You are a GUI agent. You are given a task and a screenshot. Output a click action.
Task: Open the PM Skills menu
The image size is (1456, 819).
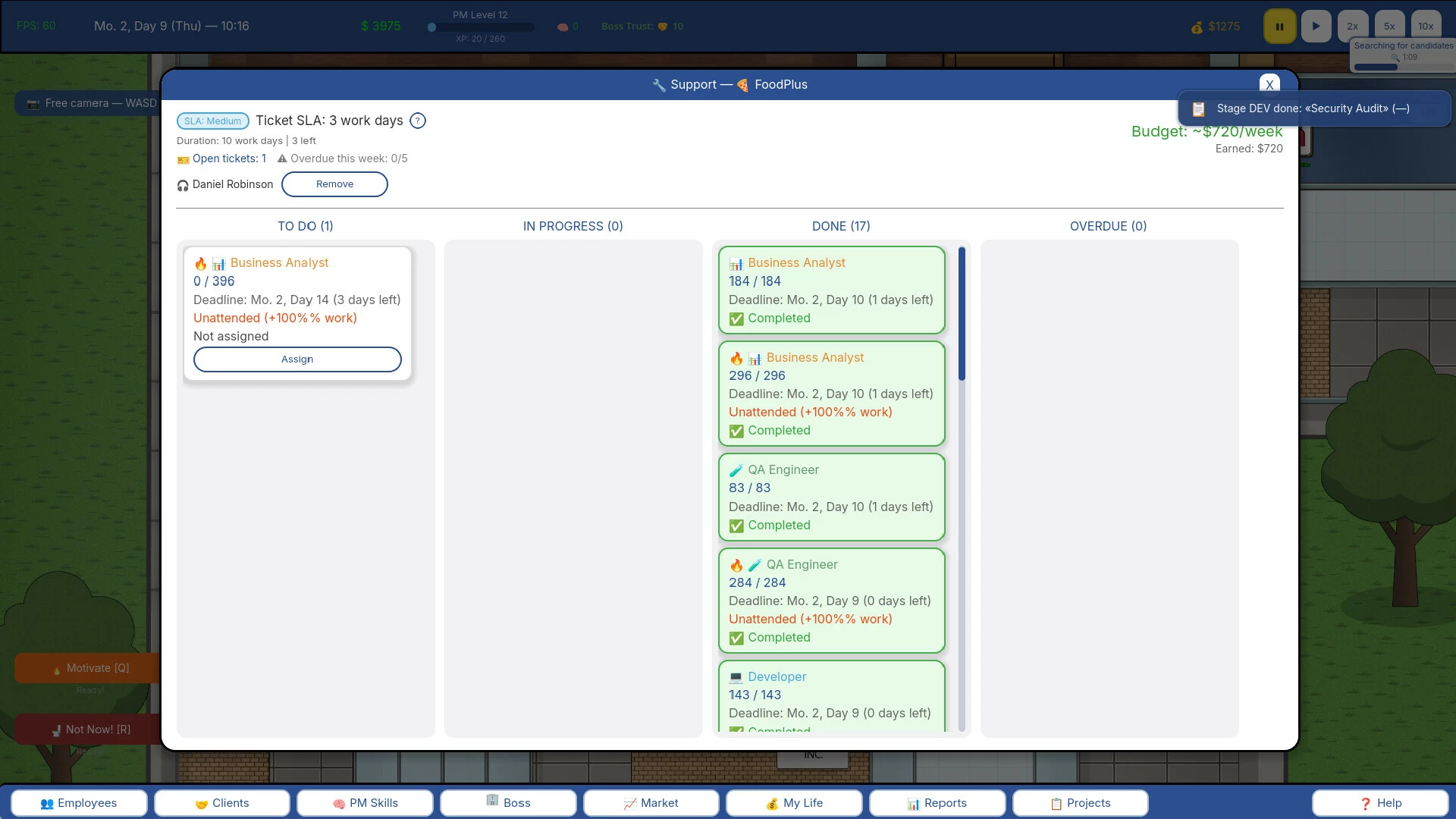(365, 803)
